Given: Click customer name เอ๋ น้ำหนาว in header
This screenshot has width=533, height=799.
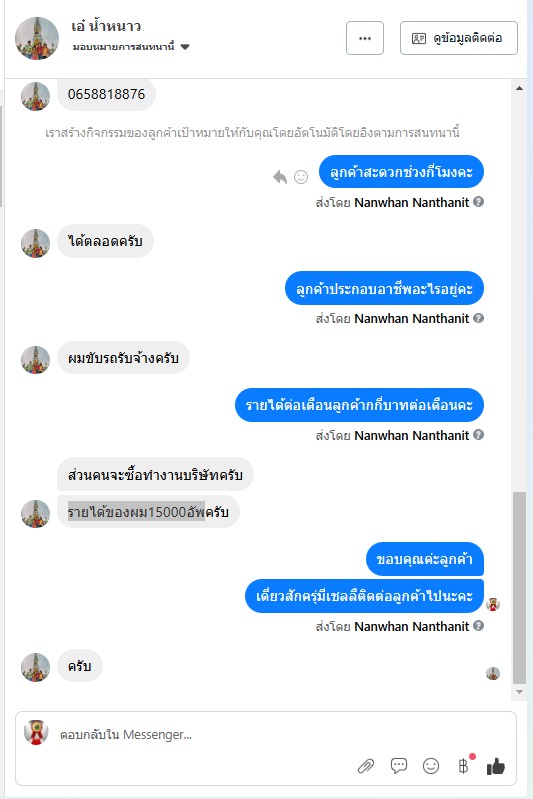Looking at the screenshot, I should [x=106, y=26].
